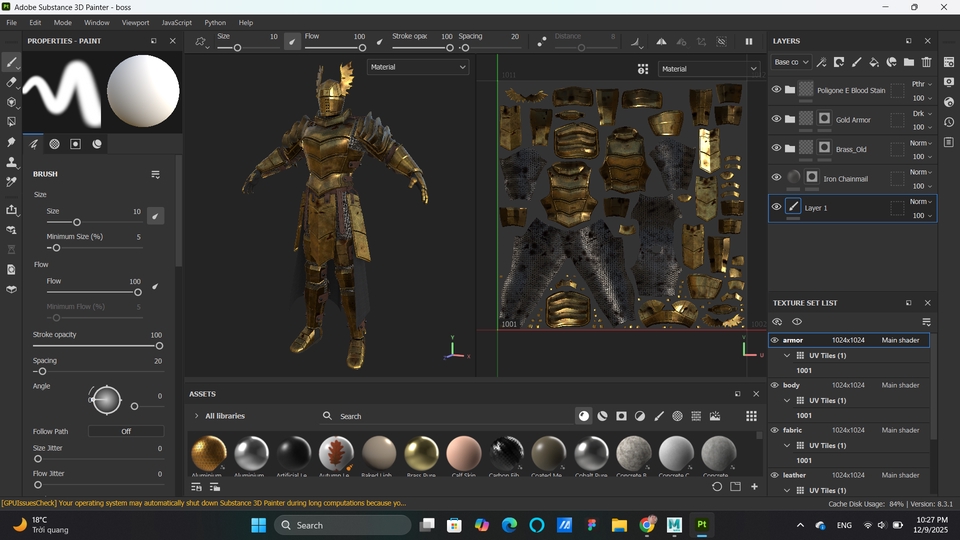This screenshot has width=960, height=540.
Task: Open the Python menu
Action: [x=215, y=22]
